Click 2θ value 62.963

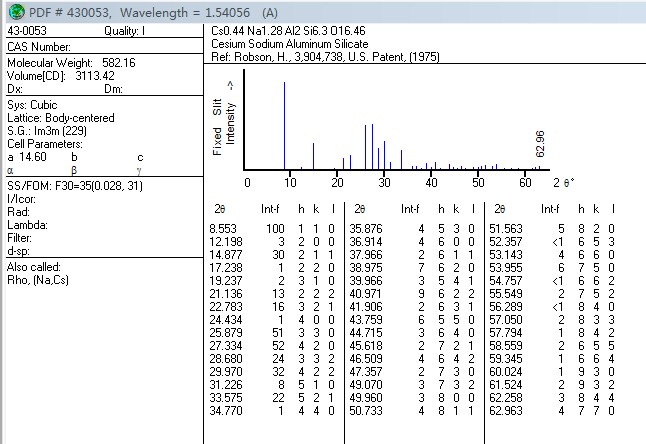click(506, 411)
